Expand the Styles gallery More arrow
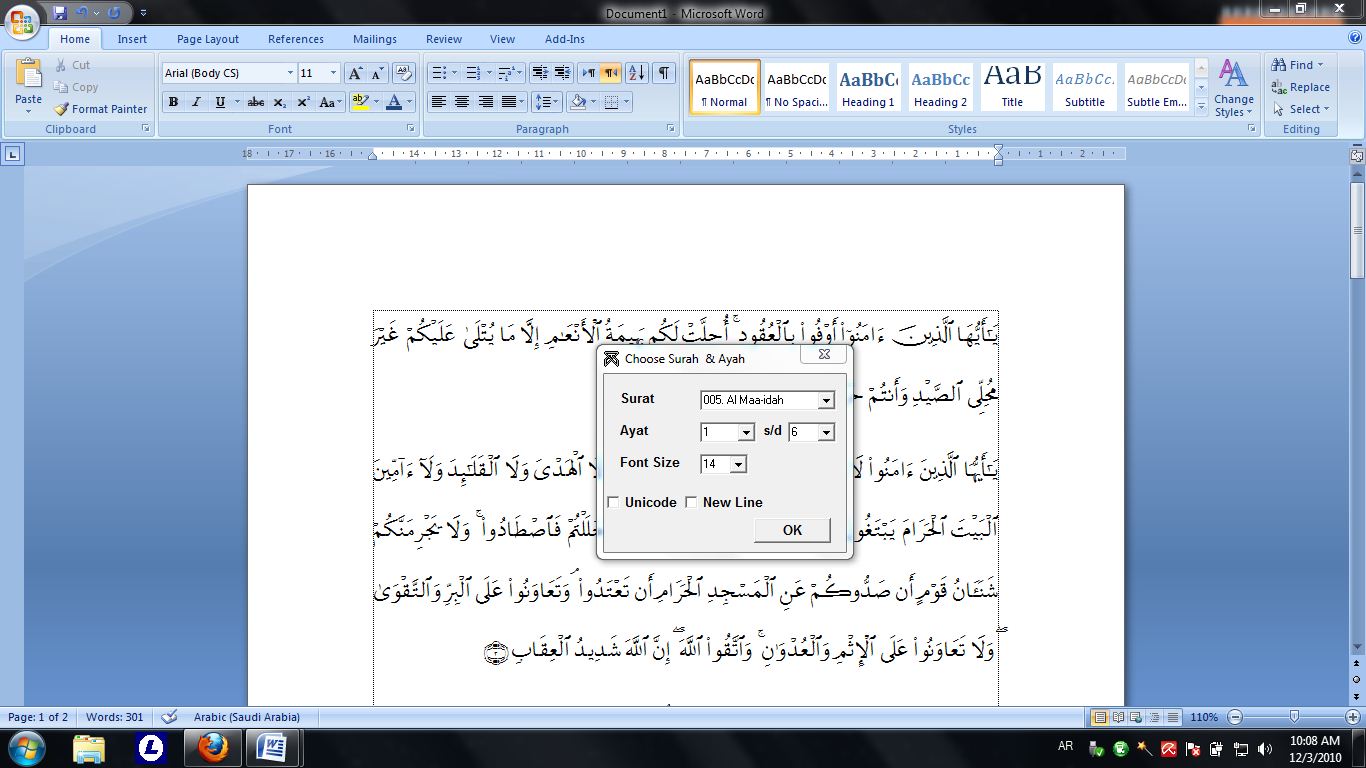The width and height of the screenshot is (1366, 768). (x=1201, y=105)
